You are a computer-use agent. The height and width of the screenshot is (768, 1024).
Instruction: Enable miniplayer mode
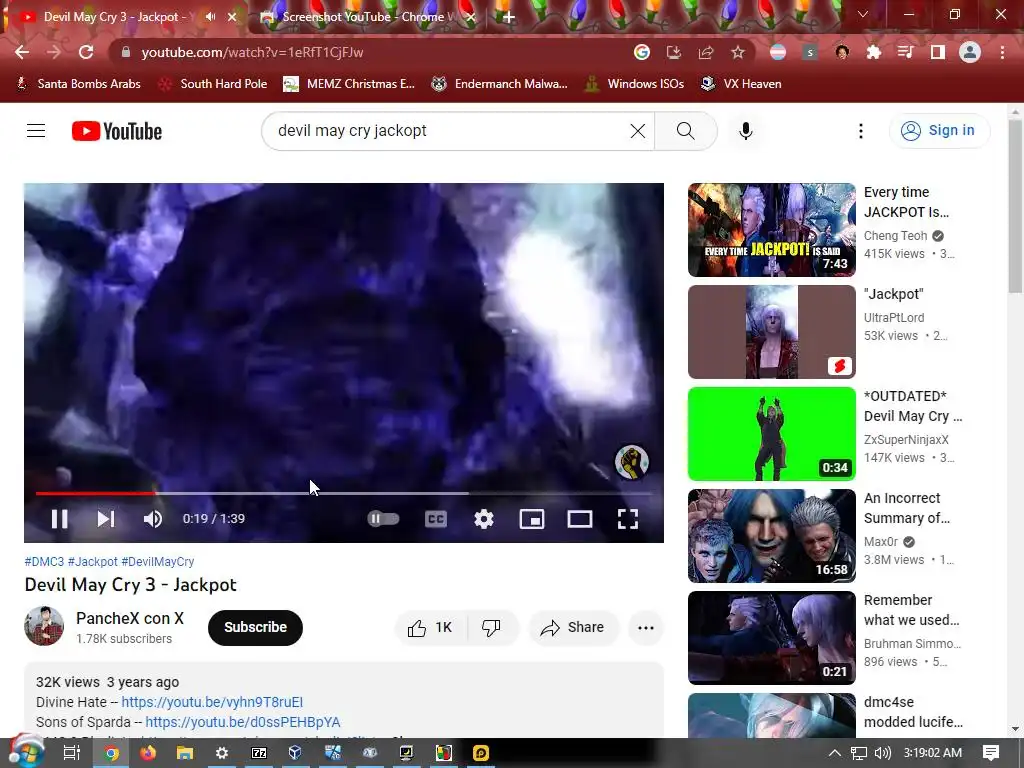(532, 519)
